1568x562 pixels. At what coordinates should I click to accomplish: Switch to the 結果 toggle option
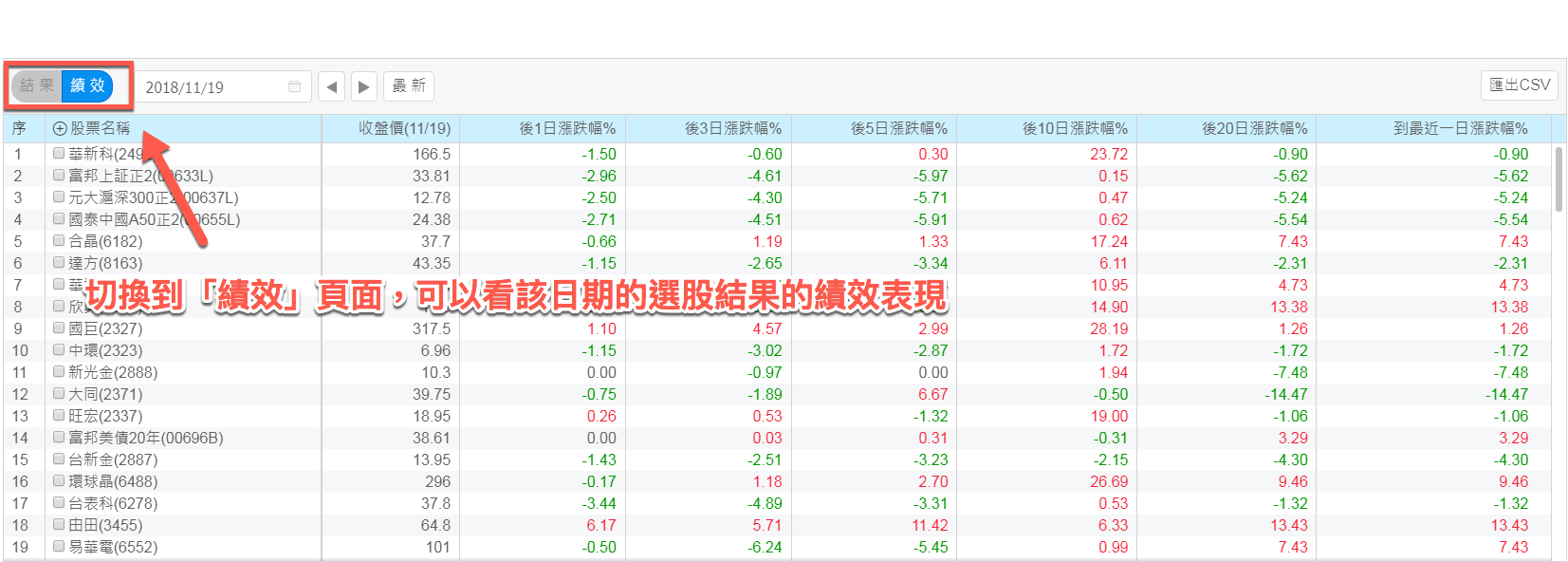[37, 85]
